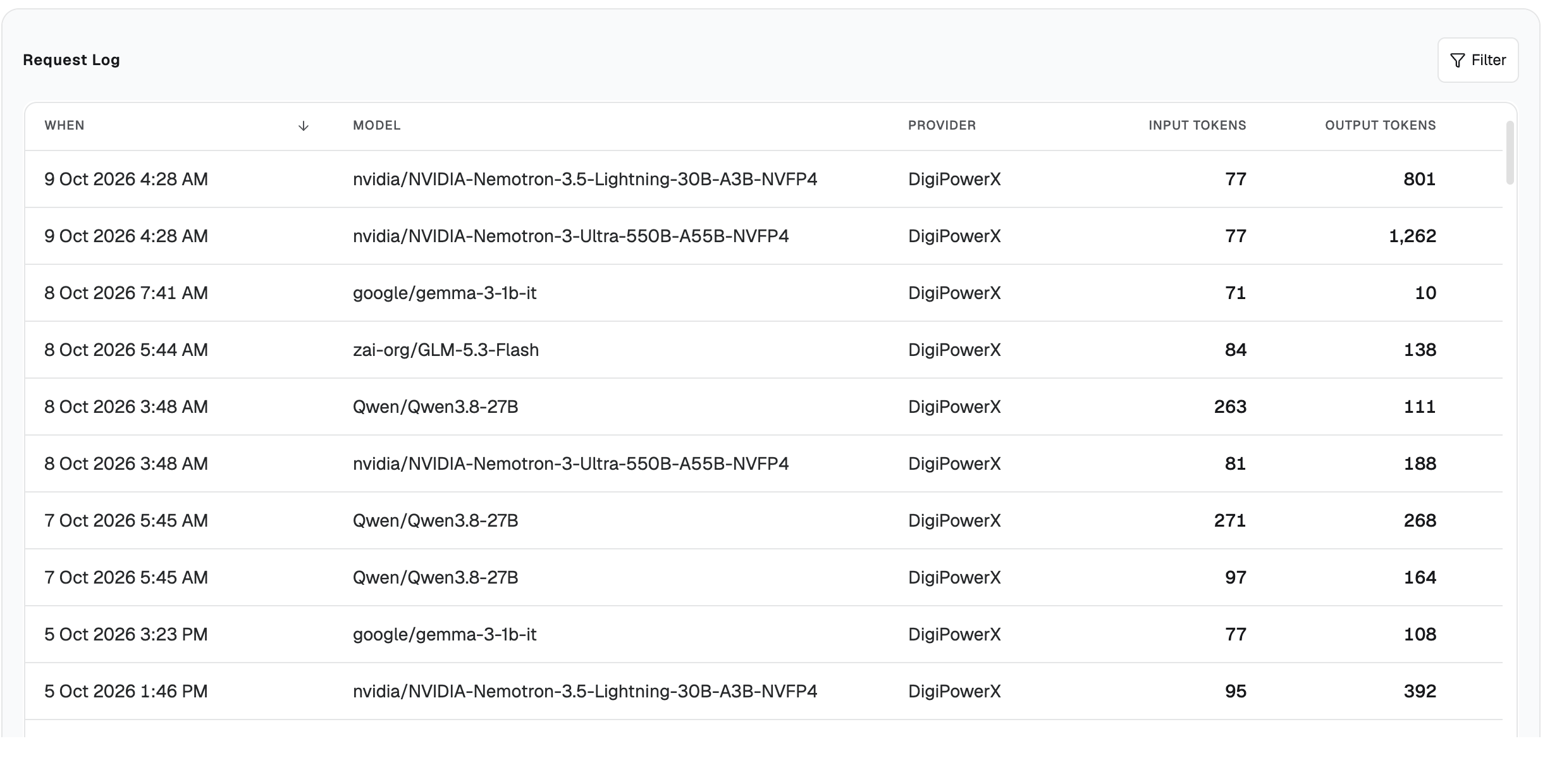The width and height of the screenshot is (1557, 784).
Task: Open the 9 Oct Nemotron-3.5-Lightning request row
Action: (763, 179)
